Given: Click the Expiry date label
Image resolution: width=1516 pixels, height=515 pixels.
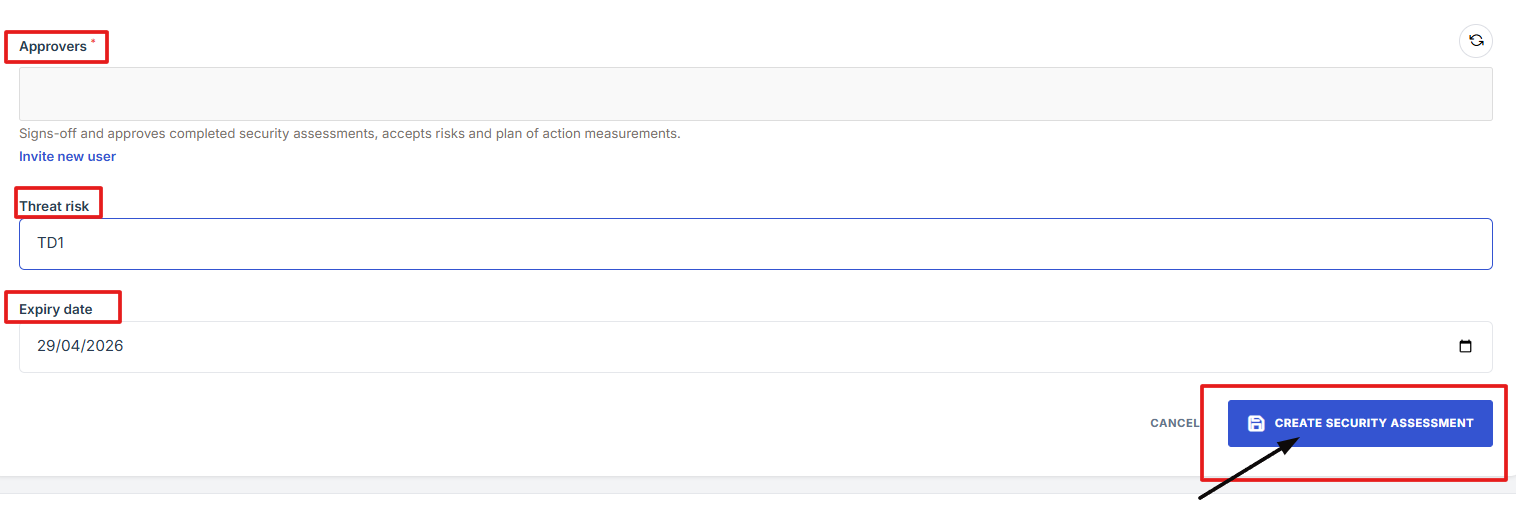Looking at the screenshot, I should coord(56,309).
